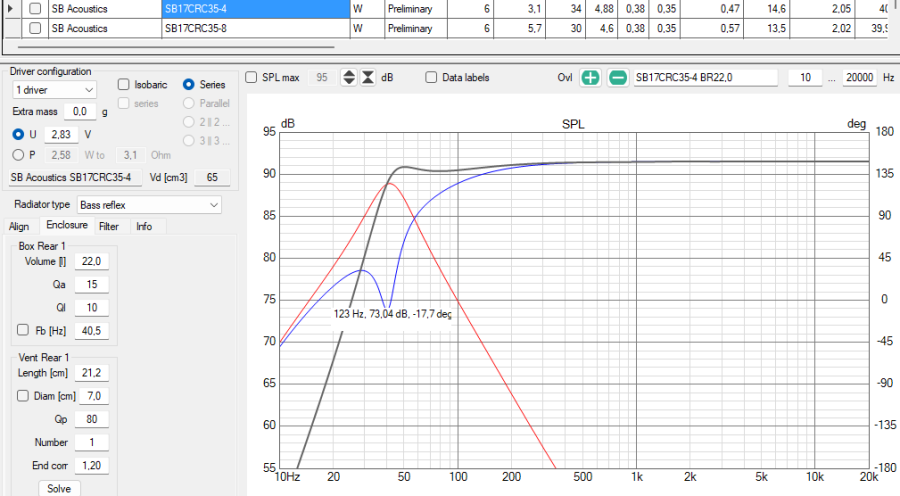Click the Ql value field
This screenshot has width=900, height=496.
click(91, 308)
